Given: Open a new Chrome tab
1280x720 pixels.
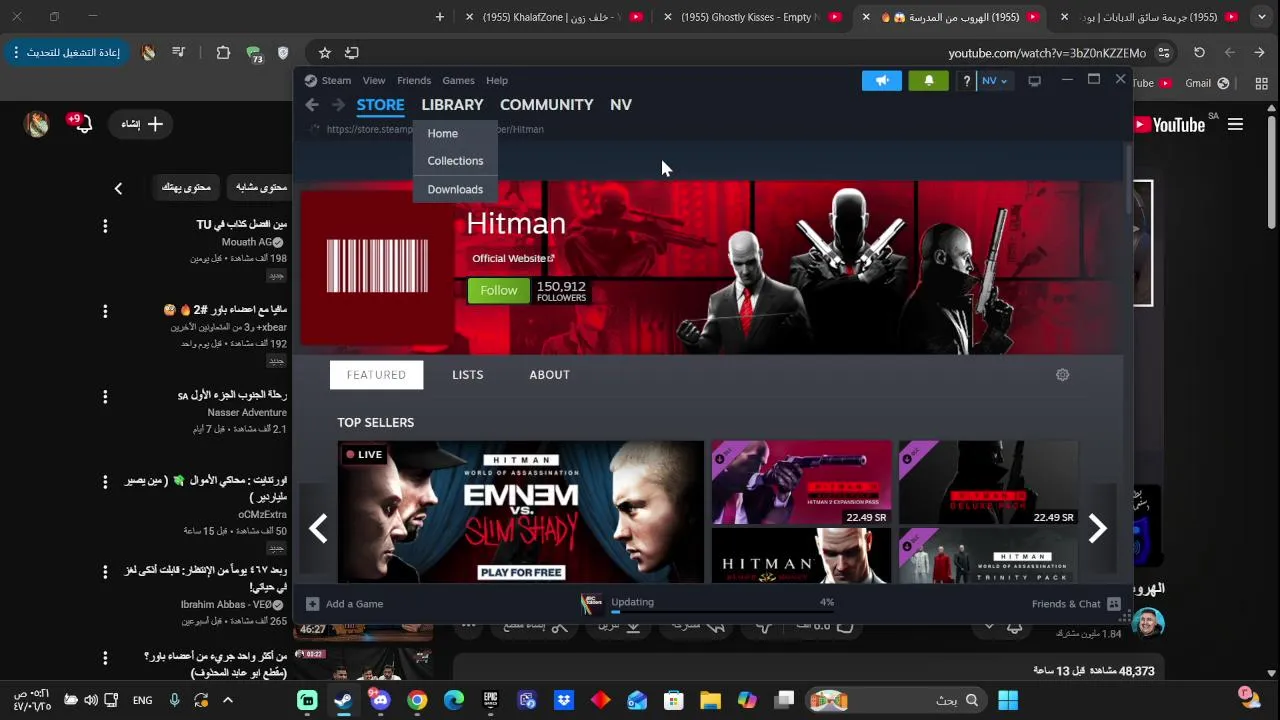Looking at the screenshot, I should [440, 17].
